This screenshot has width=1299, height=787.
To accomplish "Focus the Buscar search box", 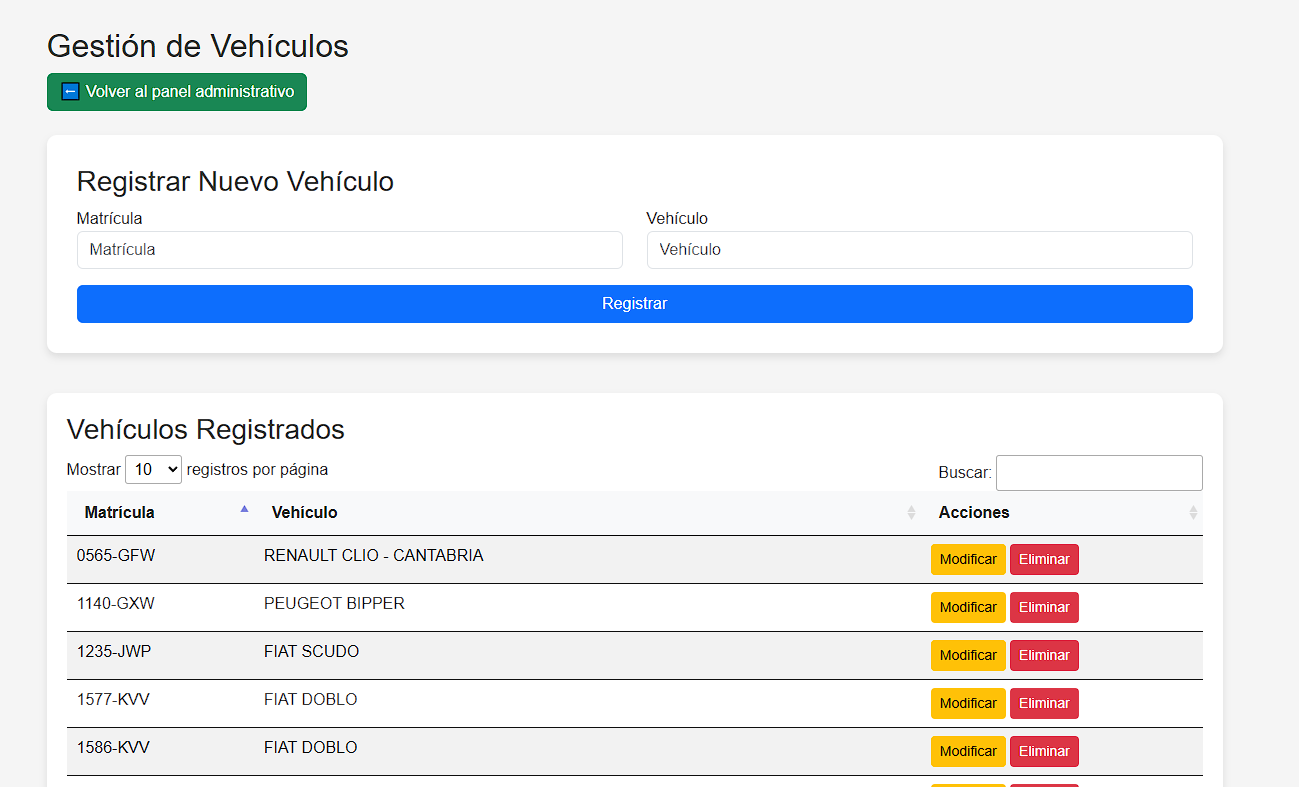I will (x=1098, y=473).
